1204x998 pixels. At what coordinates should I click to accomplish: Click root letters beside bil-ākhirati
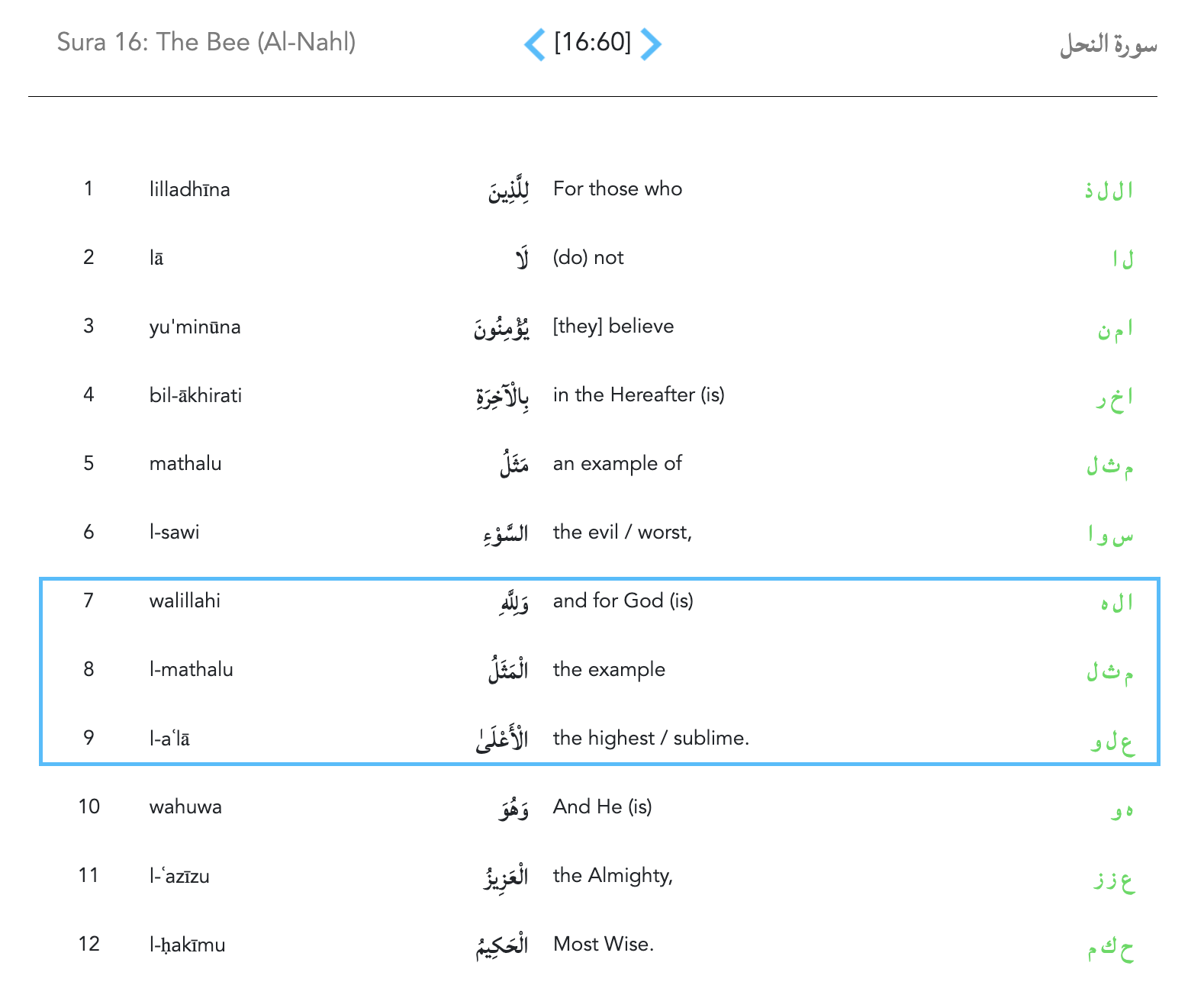(1115, 397)
